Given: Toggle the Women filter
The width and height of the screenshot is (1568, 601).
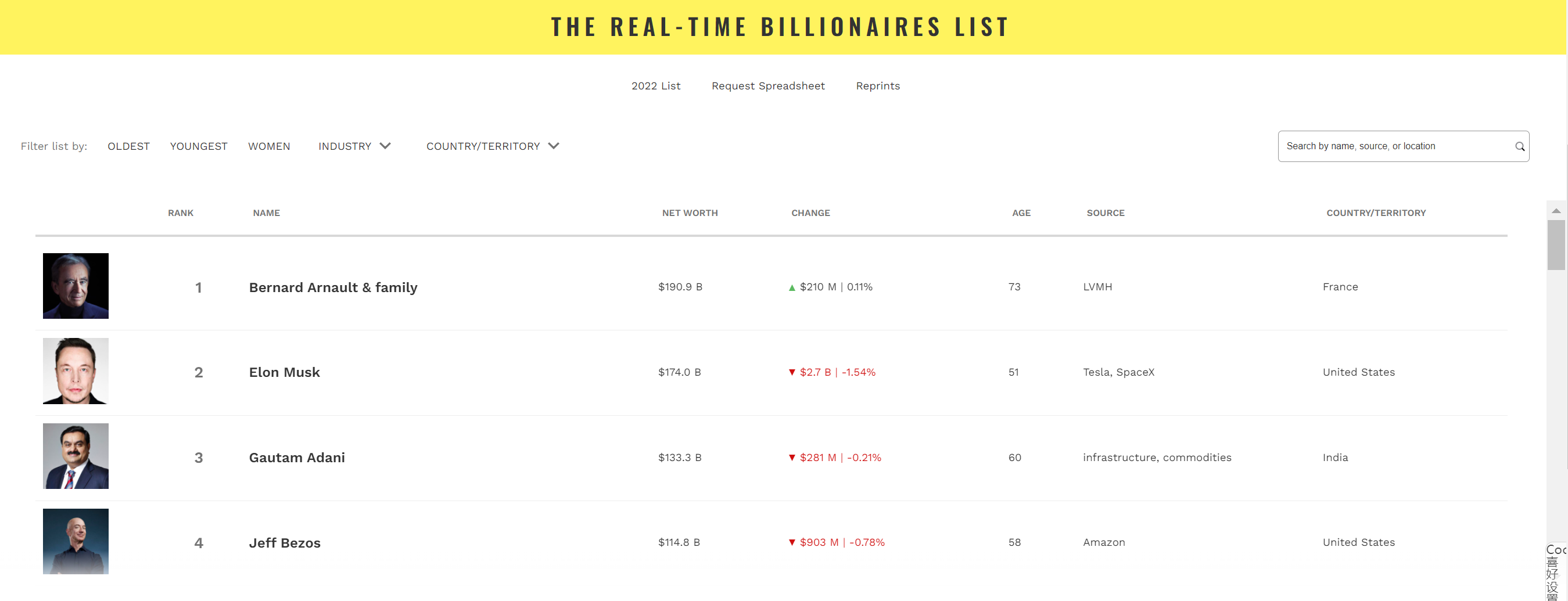Looking at the screenshot, I should point(269,146).
